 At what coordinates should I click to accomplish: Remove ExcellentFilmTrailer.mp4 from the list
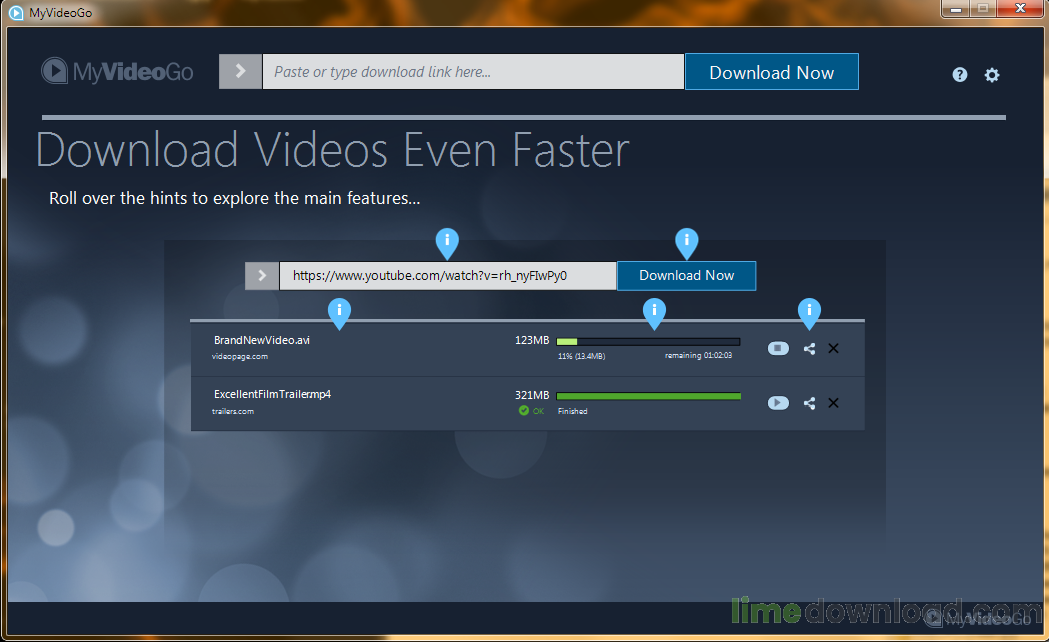[x=834, y=403]
